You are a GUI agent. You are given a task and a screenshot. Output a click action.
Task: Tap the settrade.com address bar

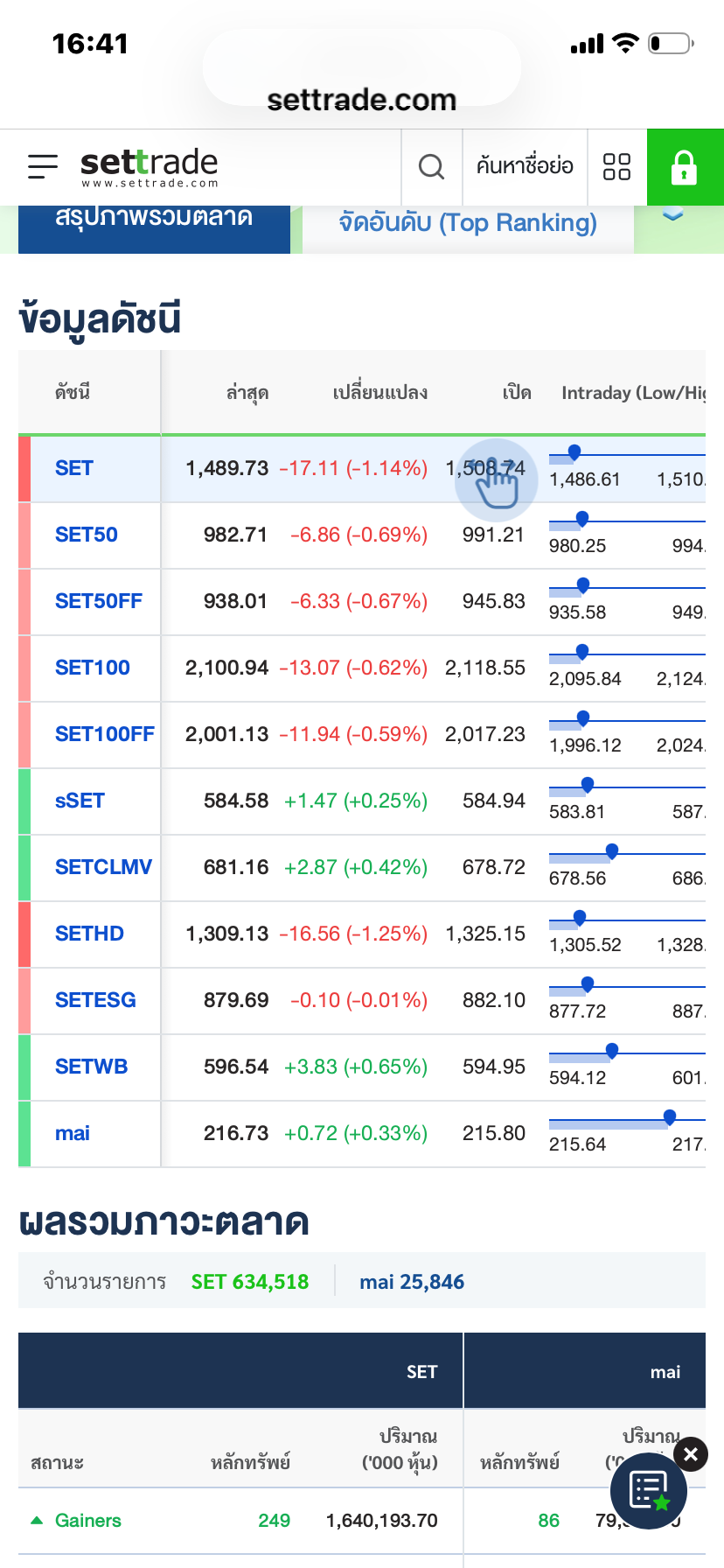361,100
